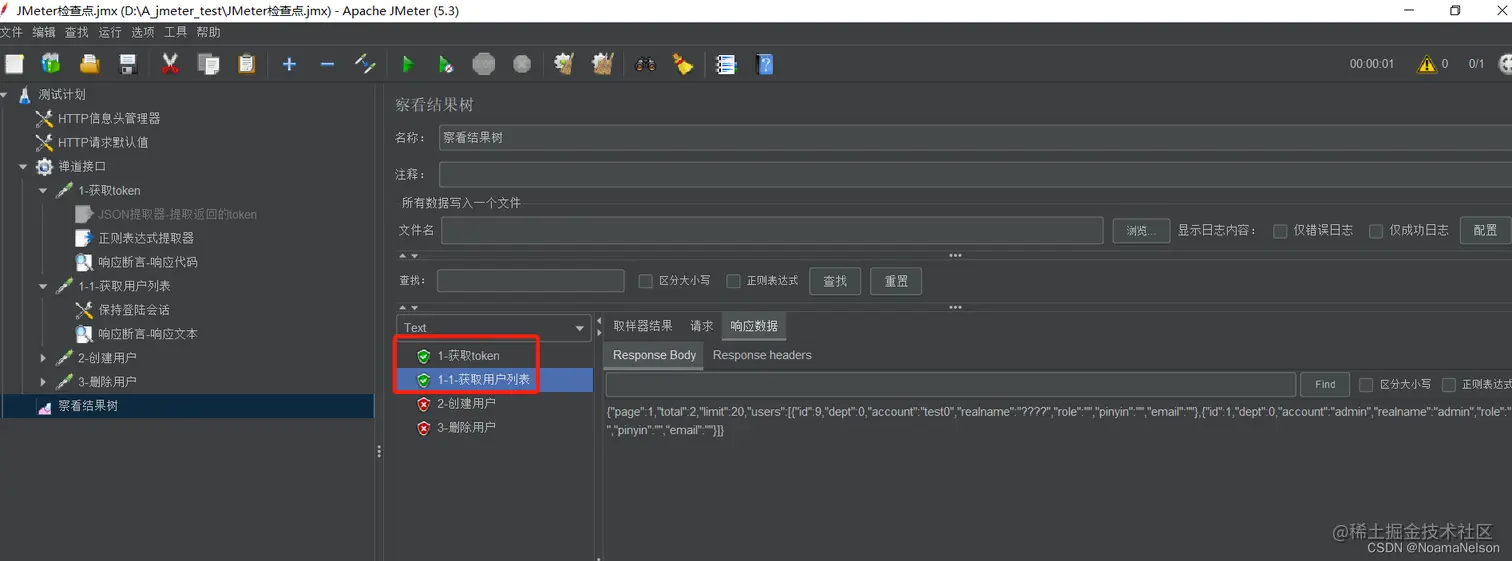This screenshot has height=561, width=1512.
Task: Create a new test plan from toolbar
Action: (14, 64)
